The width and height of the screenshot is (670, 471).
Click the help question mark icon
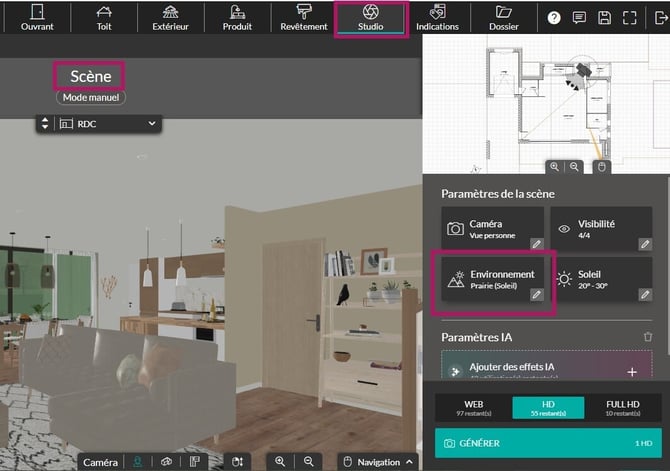point(555,17)
